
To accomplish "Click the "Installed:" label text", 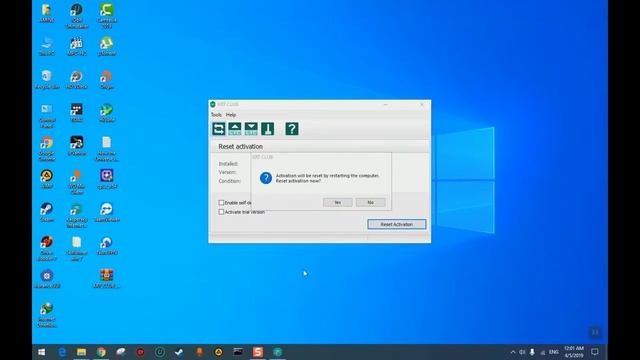I will click(x=229, y=164).
